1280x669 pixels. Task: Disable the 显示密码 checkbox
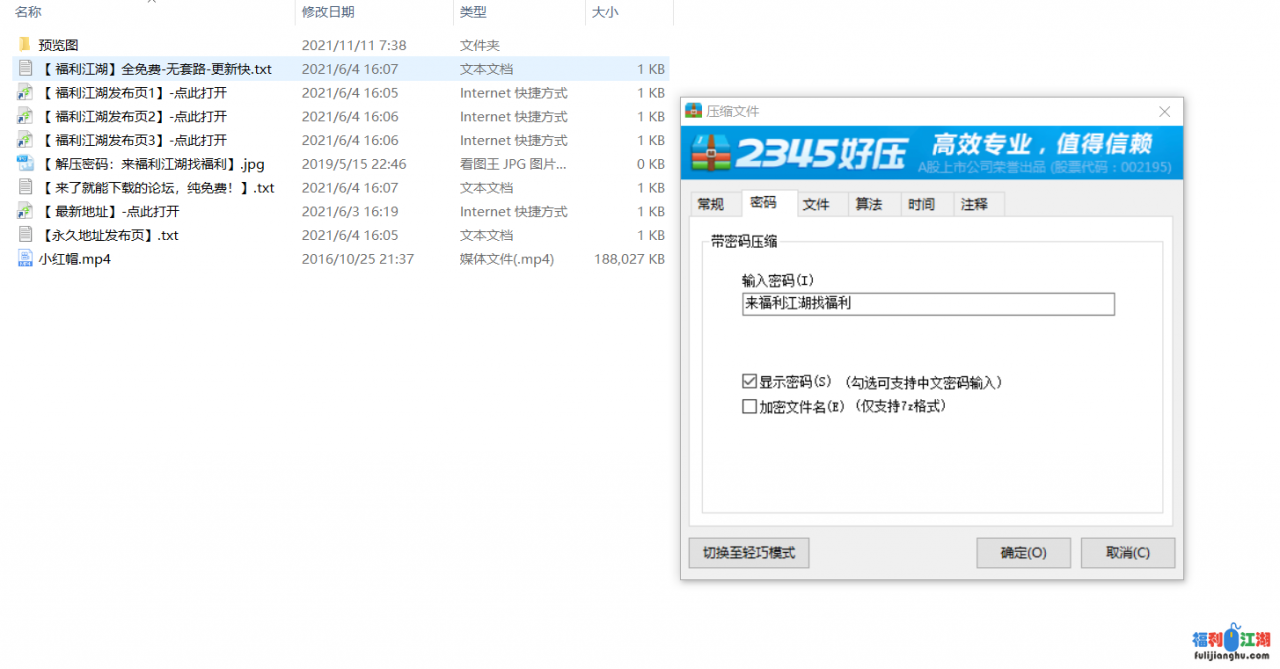(x=749, y=380)
